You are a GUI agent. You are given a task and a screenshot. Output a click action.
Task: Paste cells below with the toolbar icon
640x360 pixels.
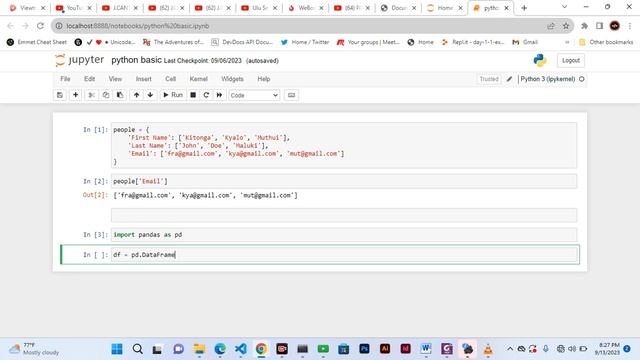120,95
